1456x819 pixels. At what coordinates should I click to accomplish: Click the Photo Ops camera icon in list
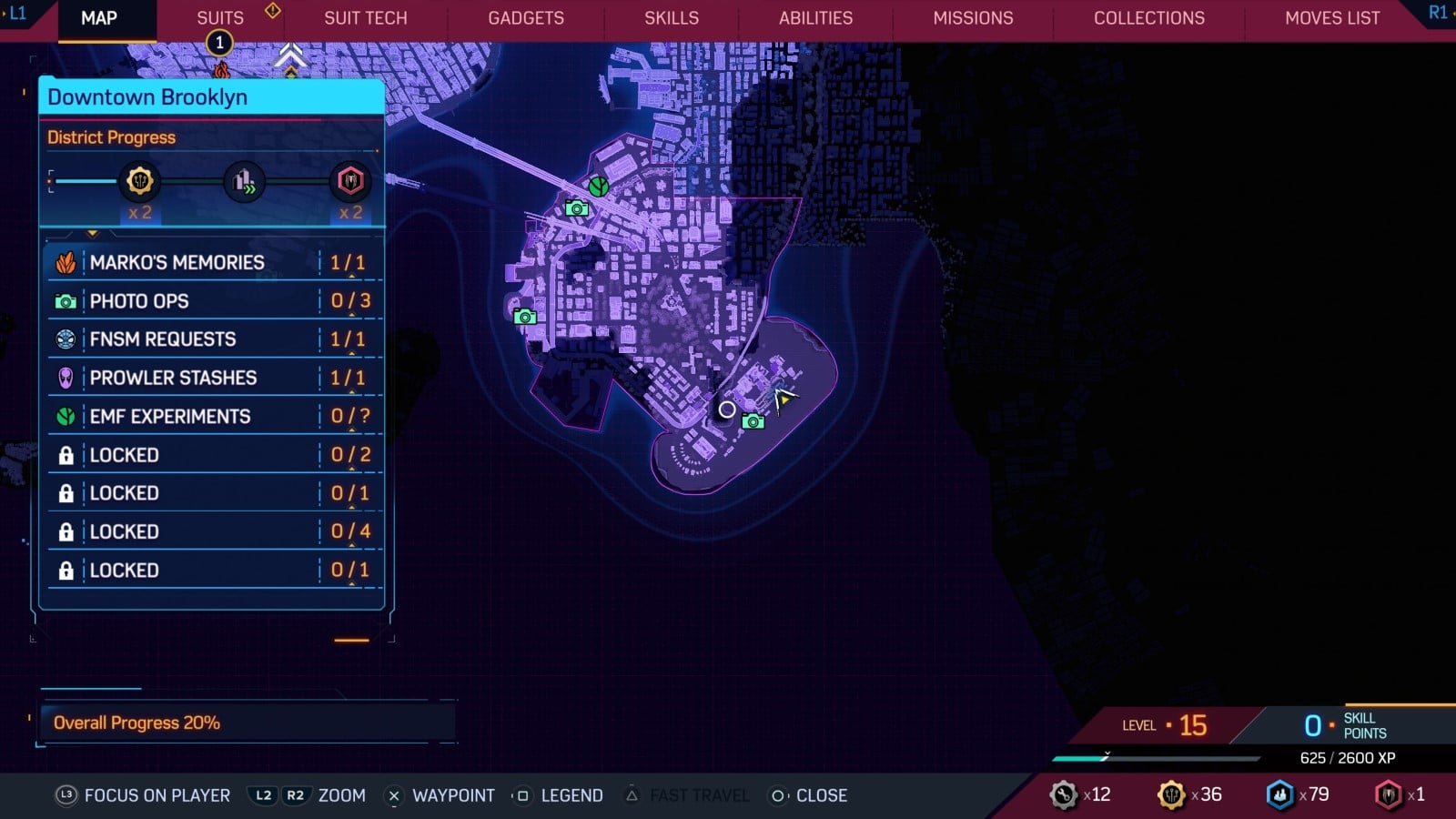pos(66,301)
